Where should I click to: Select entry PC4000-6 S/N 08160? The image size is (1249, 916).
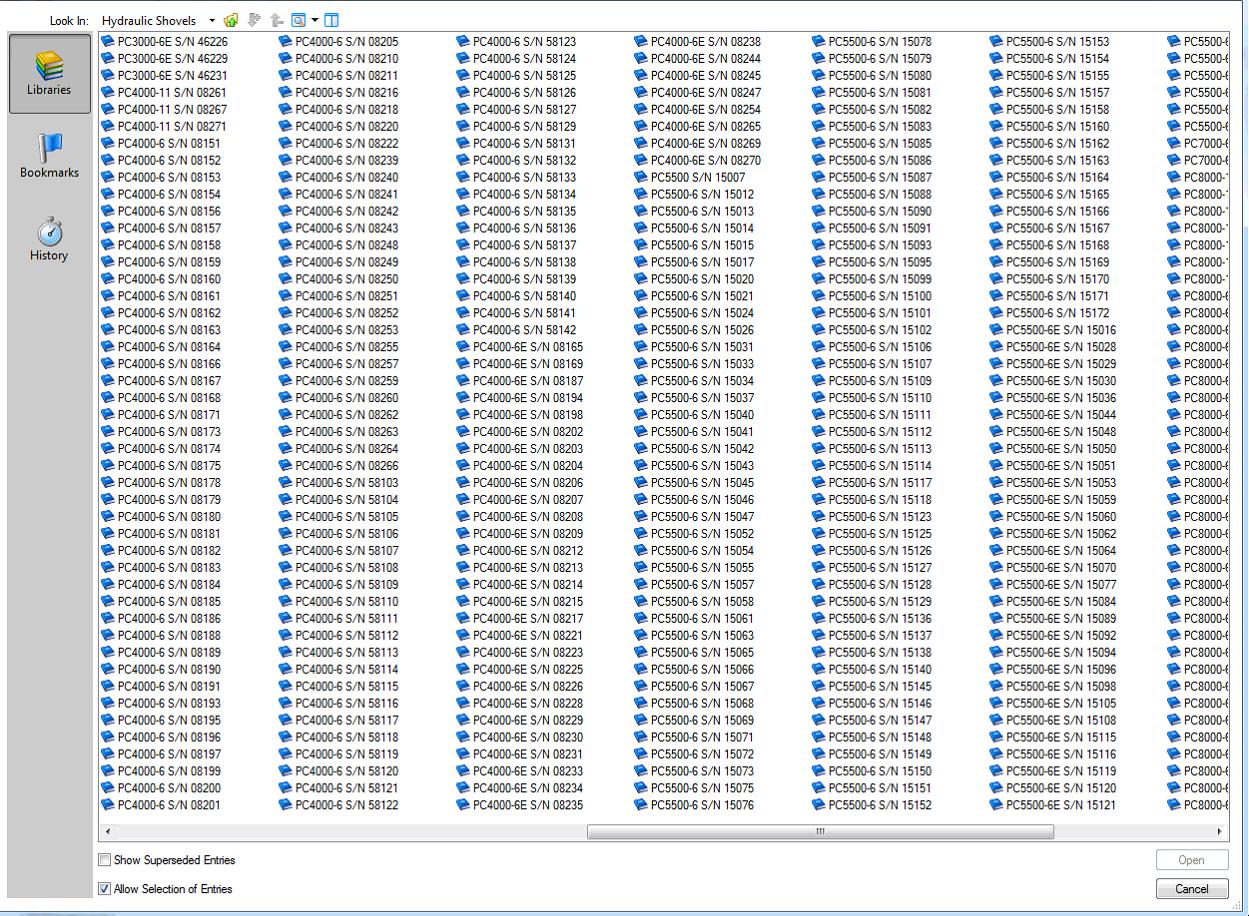coord(162,280)
